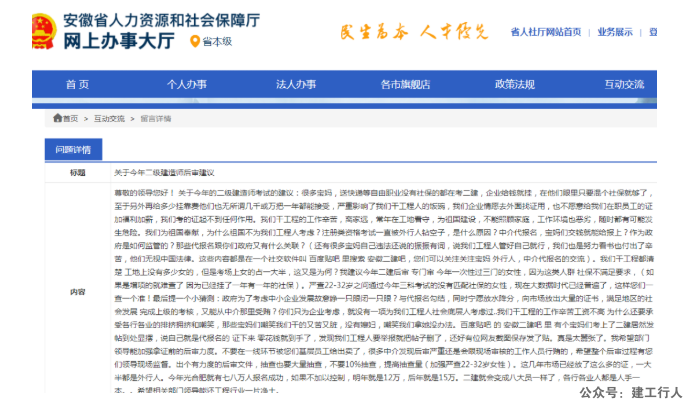Click the home icon in breadcrumb
The width and height of the screenshot is (683, 399).
(57, 118)
